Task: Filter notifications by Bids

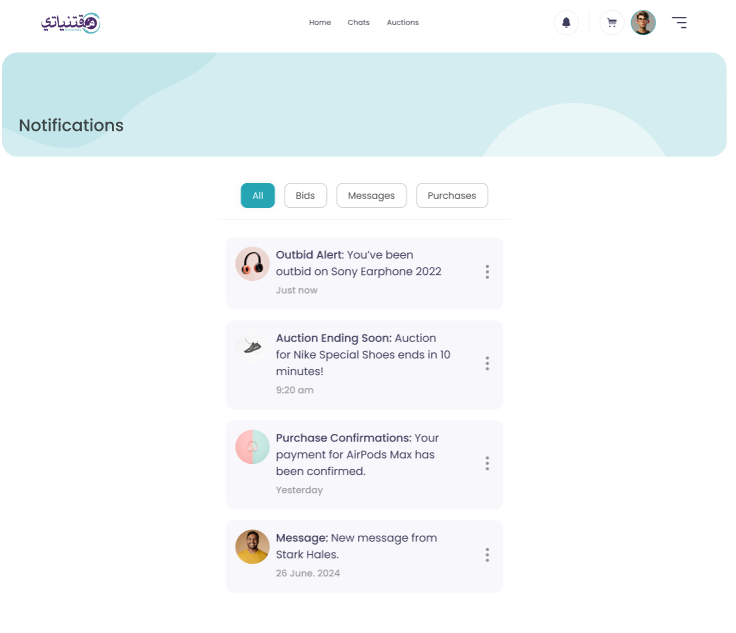Action: pyautogui.click(x=305, y=196)
